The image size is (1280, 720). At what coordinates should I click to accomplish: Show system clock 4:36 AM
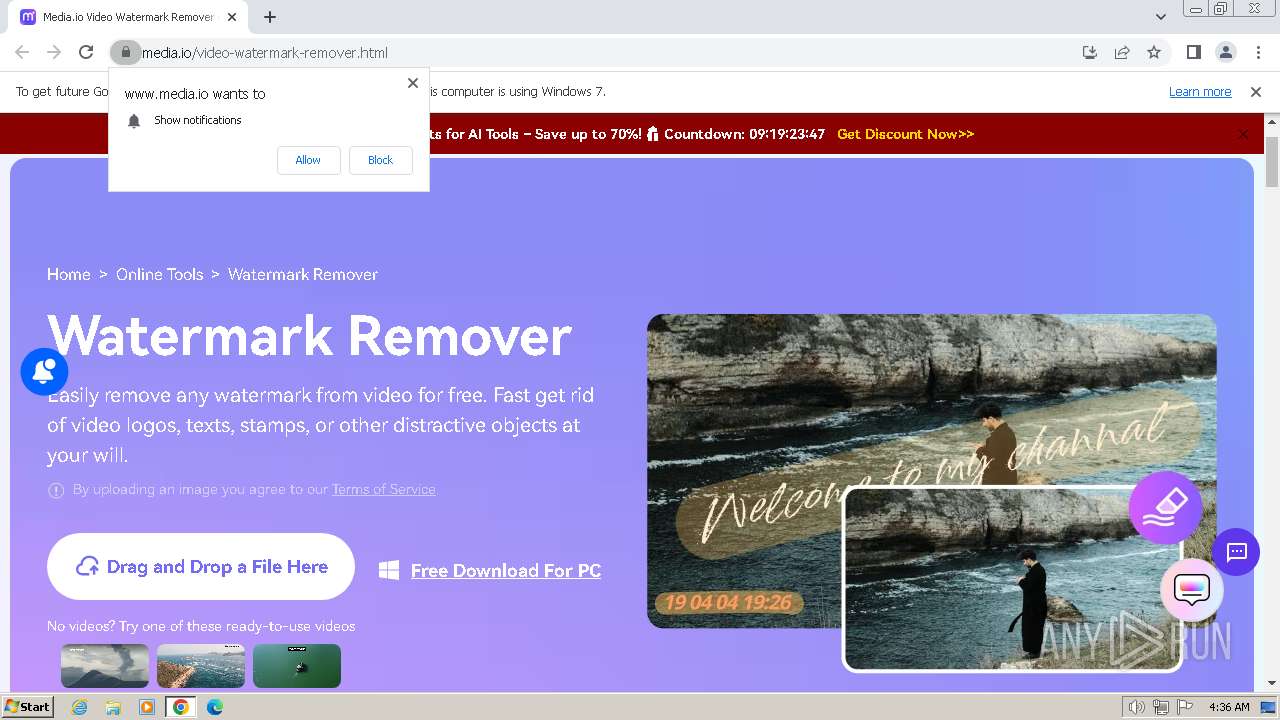(x=1229, y=707)
